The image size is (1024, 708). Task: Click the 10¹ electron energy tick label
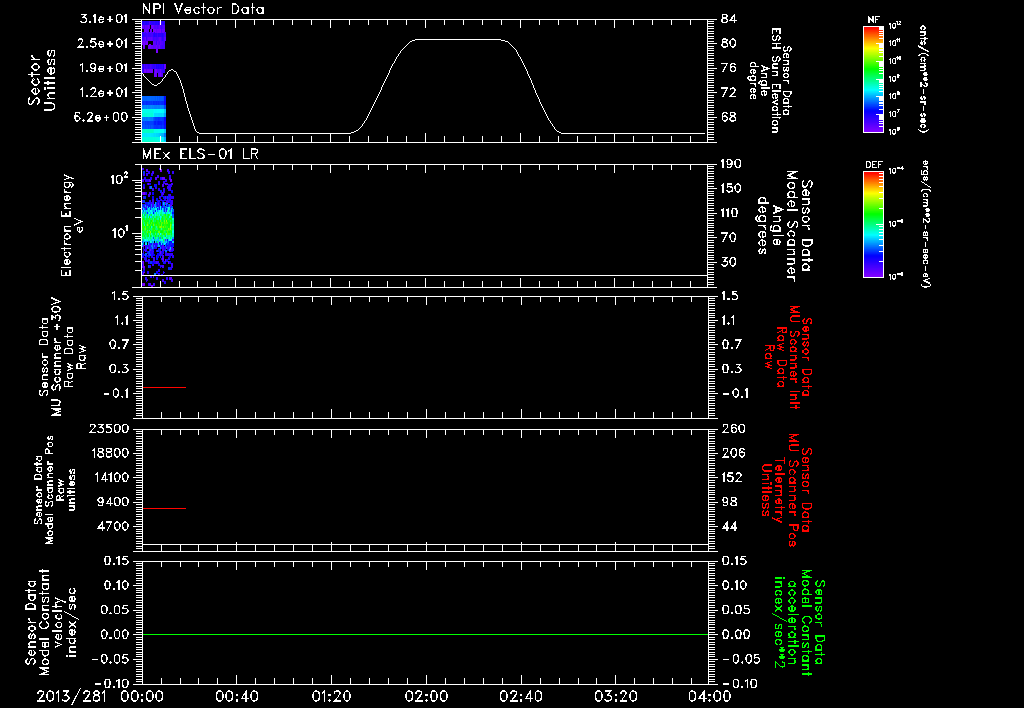point(118,233)
